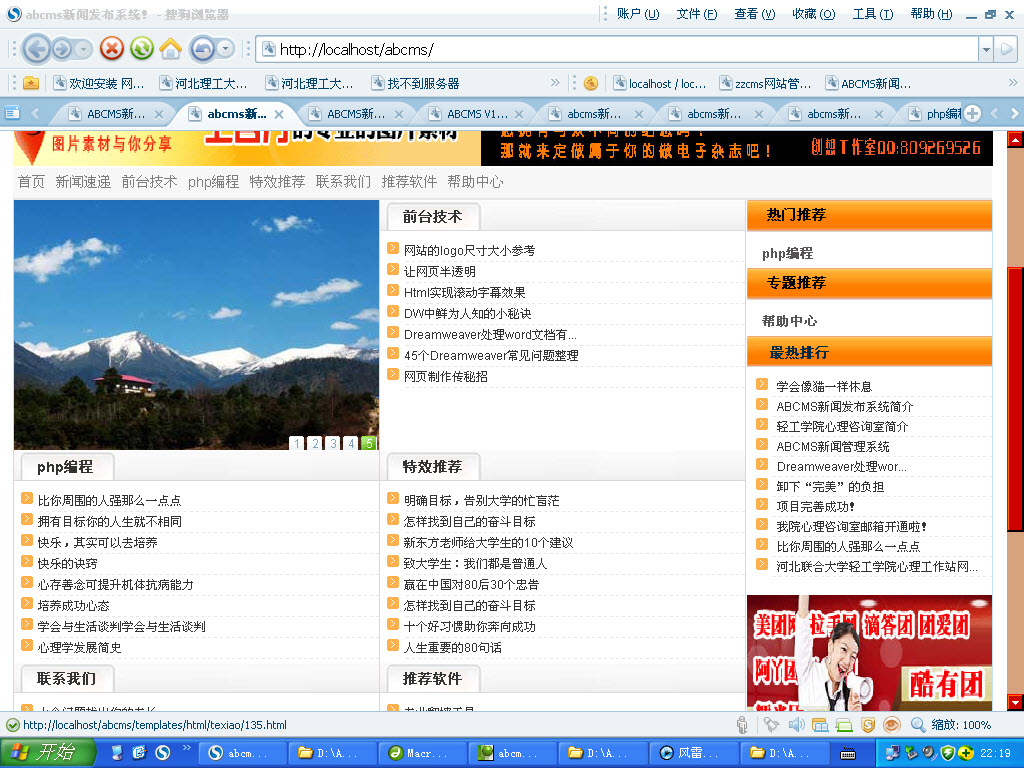The width and height of the screenshot is (1024, 768).
Task: Mute page sounds with the speaker icon
Action: click(796, 725)
